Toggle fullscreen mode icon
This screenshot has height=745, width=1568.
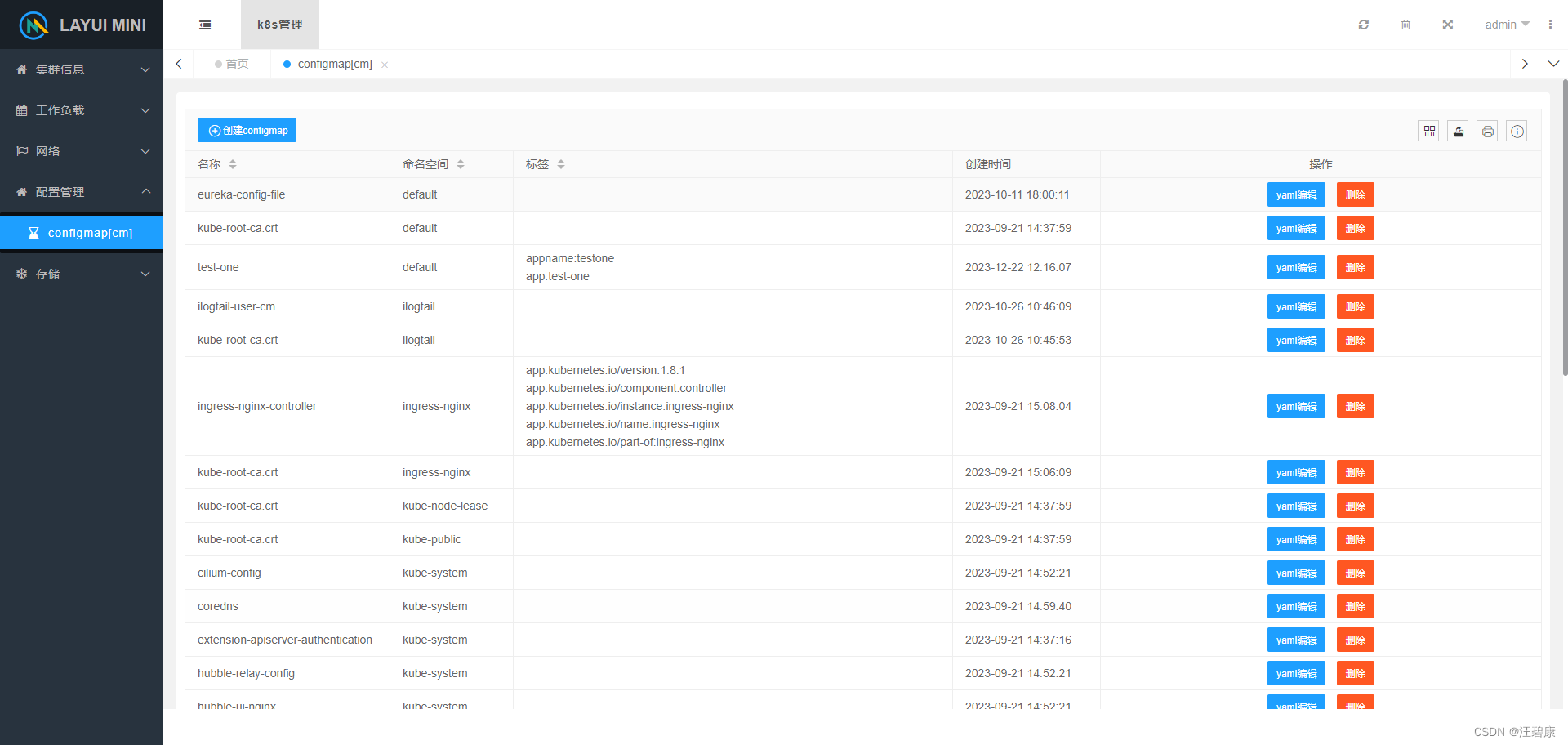[1447, 25]
